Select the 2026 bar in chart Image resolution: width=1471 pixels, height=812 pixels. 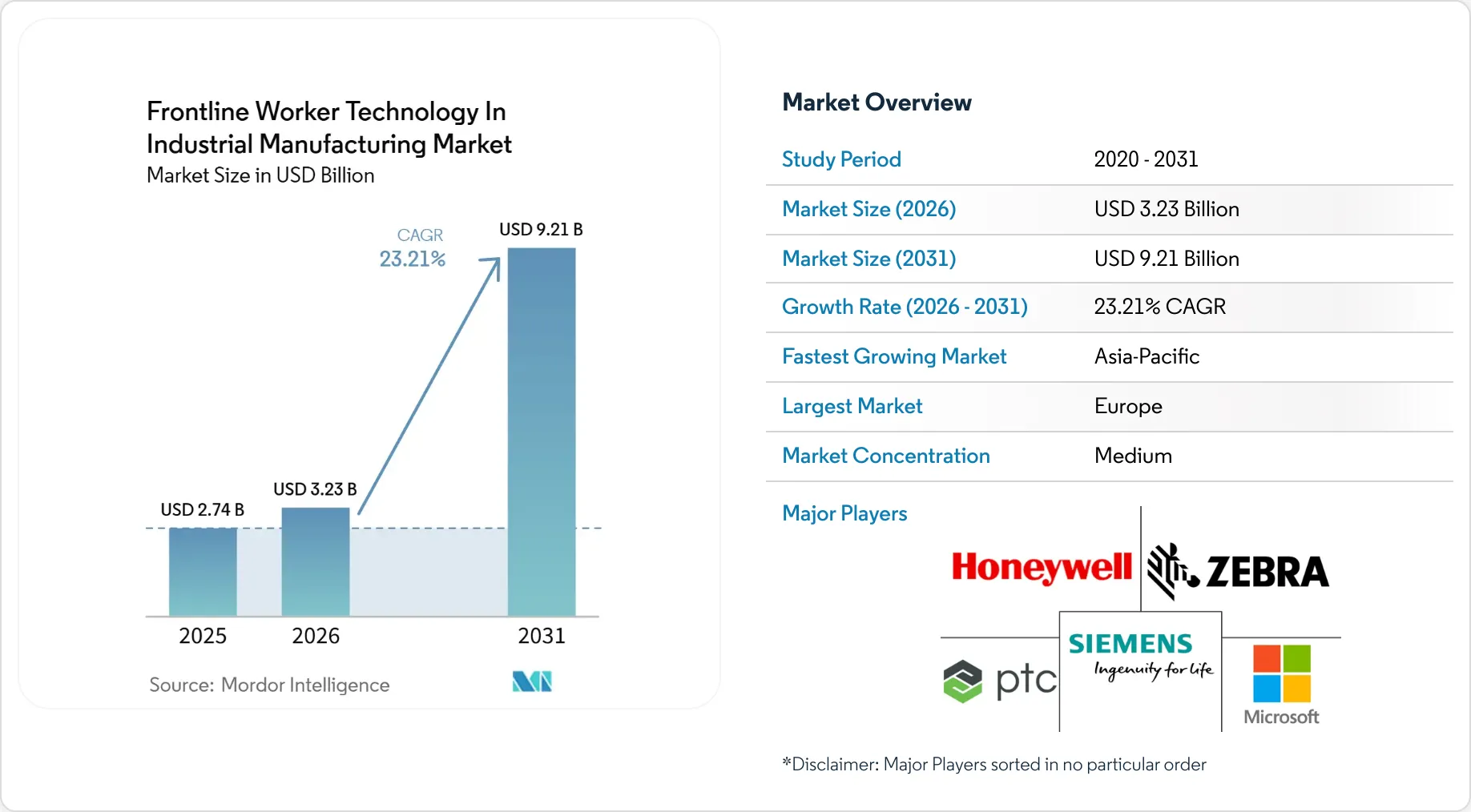[x=316, y=561]
